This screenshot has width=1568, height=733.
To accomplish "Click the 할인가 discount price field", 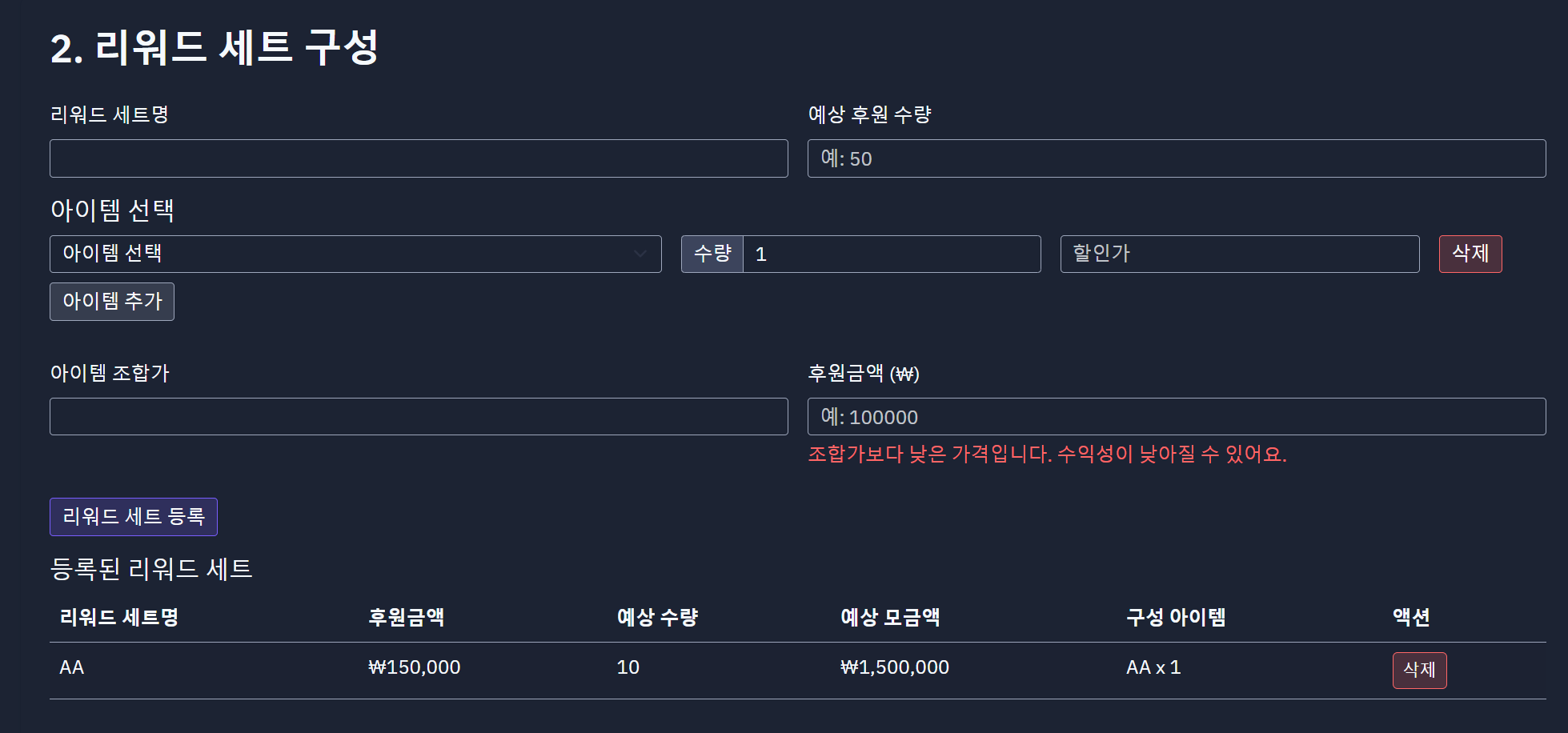I will (1240, 254).
